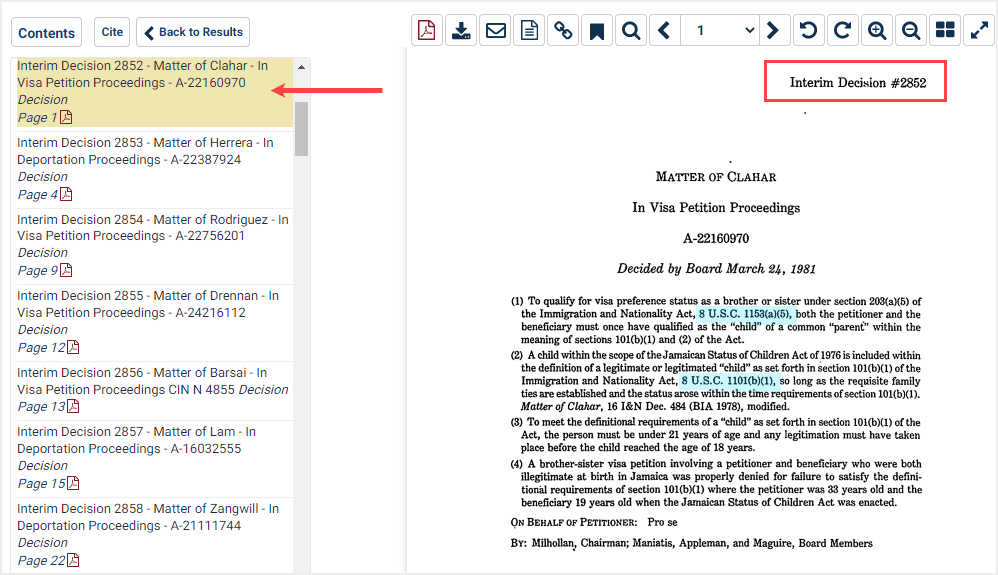Screen dimensions: 998x575
Task: Click the 'Matter of Clahar' document heading
Action: [x=716, y=177]
